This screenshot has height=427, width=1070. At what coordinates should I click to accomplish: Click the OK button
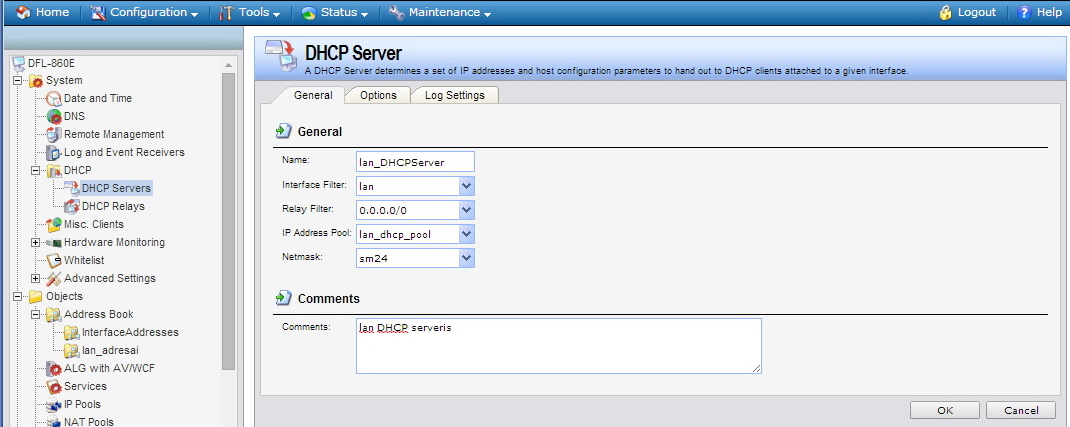[x=945, y=410]
